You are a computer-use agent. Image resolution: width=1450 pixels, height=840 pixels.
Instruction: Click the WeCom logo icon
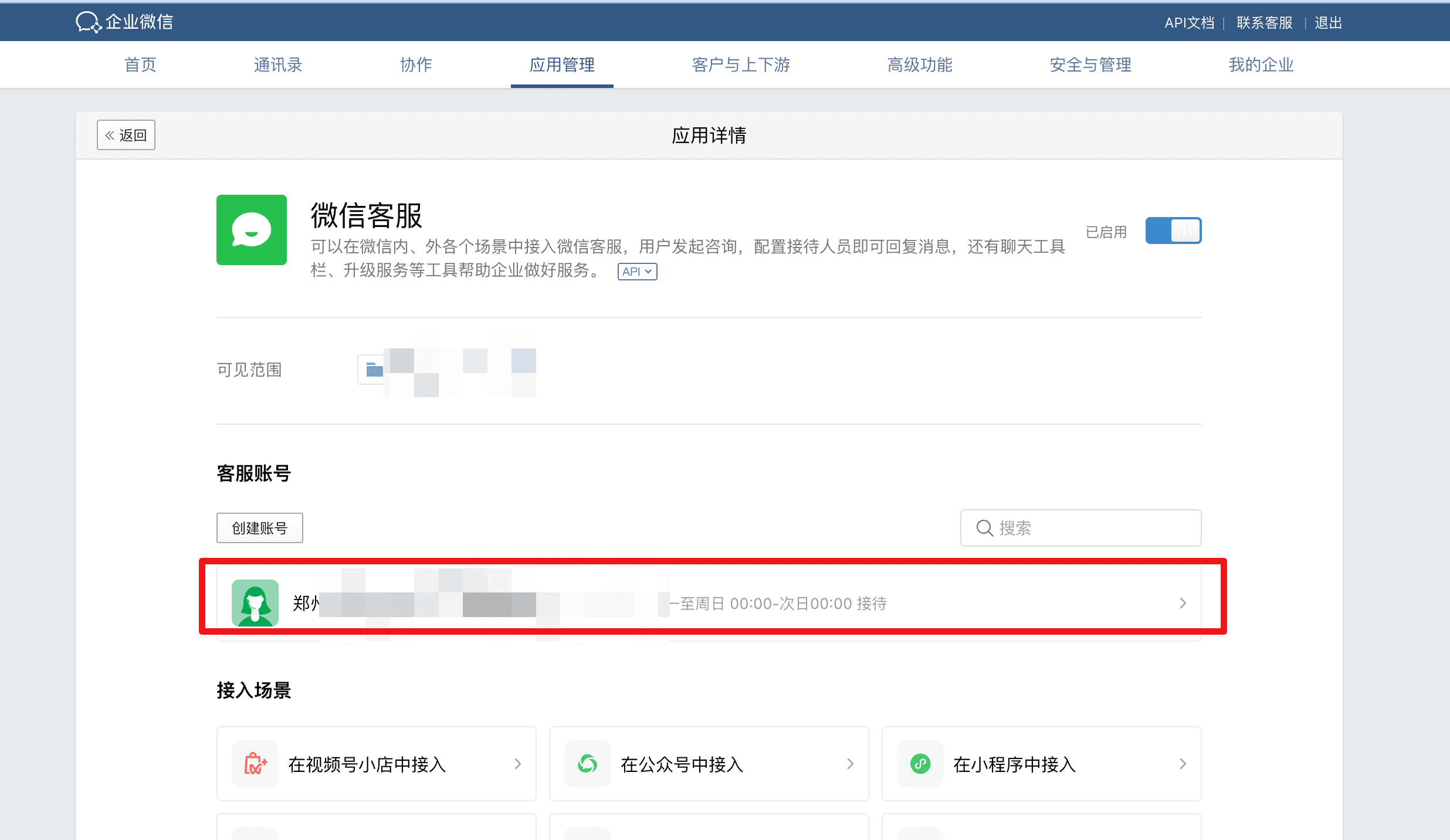89,22
